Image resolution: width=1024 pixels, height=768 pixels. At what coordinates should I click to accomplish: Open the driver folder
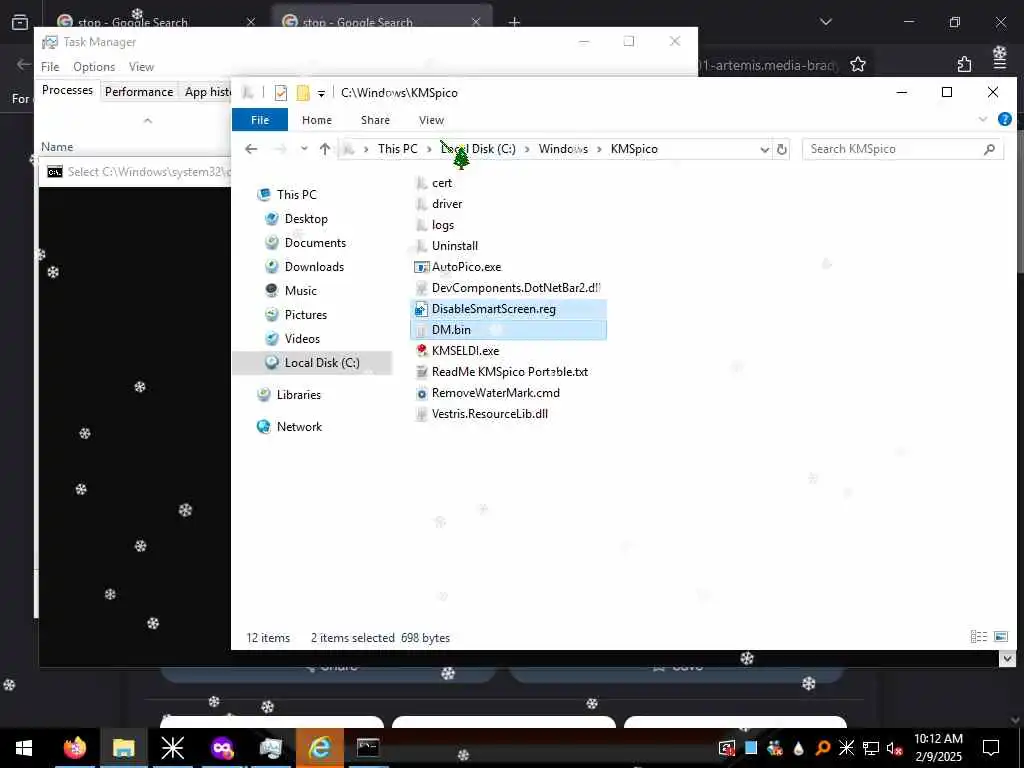[447, 204]
